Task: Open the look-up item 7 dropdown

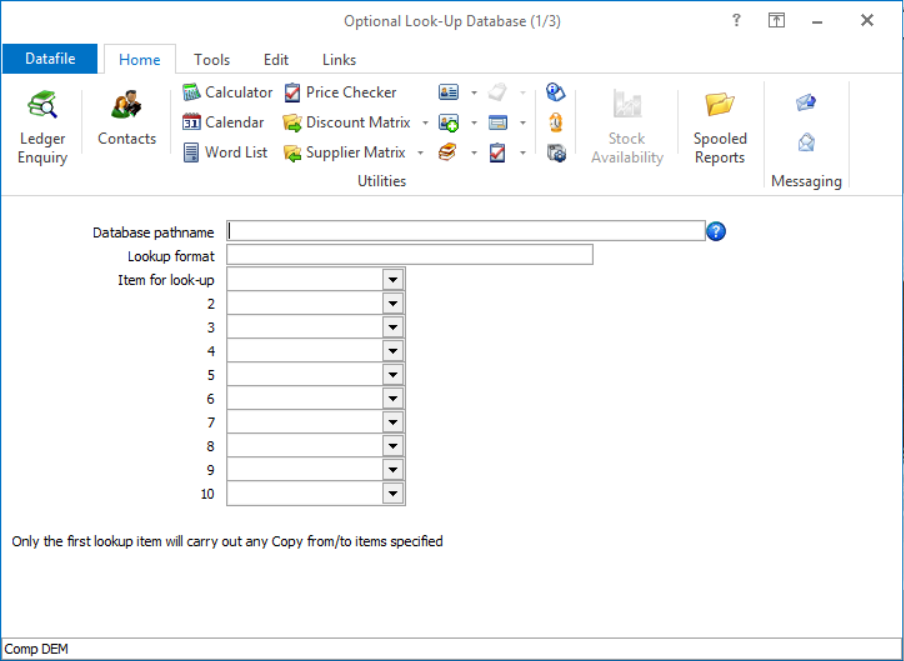Action: [393, 422]
